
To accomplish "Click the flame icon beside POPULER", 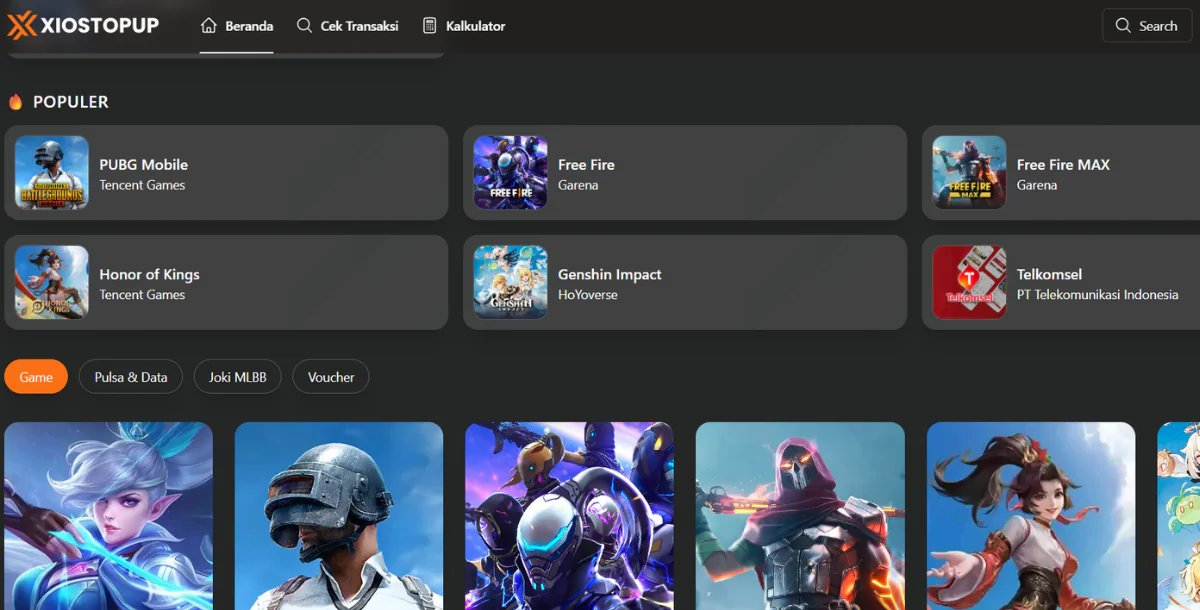I will pos(15,102).
